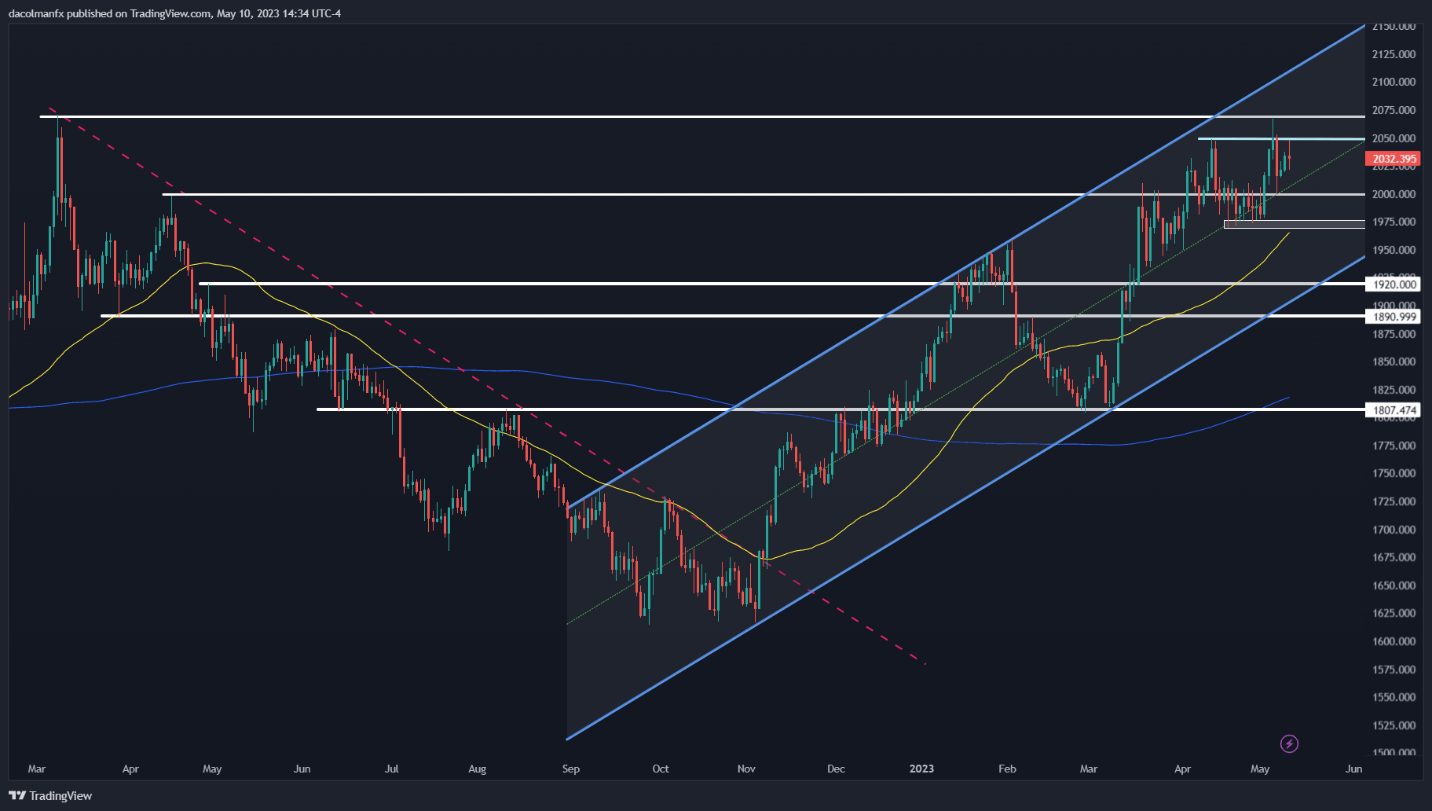The width and height of the screenshot is (1432, 811).
Task: Click the 1575.000 price axis tick
Action: [1396, 669]
